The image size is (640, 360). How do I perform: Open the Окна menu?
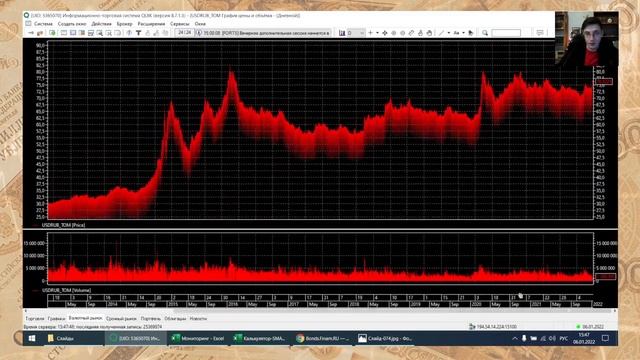pyautogui.click(x=200, y=24)
